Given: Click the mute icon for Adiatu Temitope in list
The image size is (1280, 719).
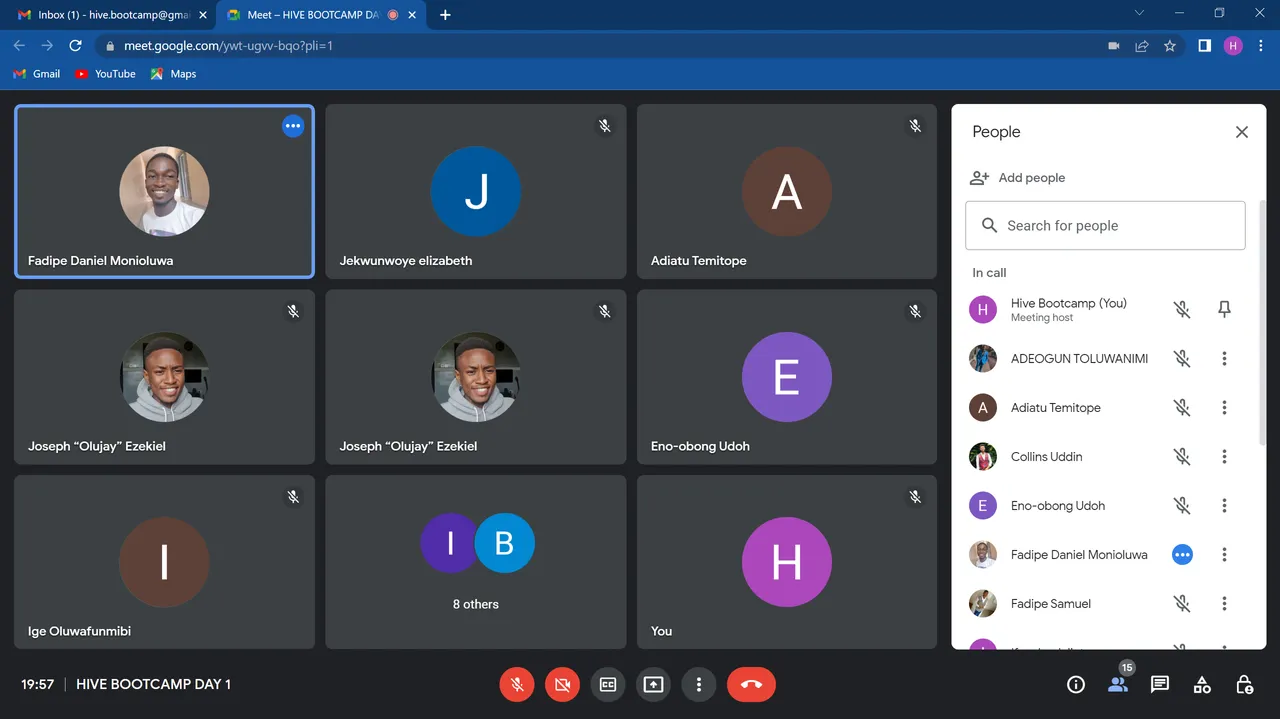Looking at the screenshot, I should (1182, 408).
